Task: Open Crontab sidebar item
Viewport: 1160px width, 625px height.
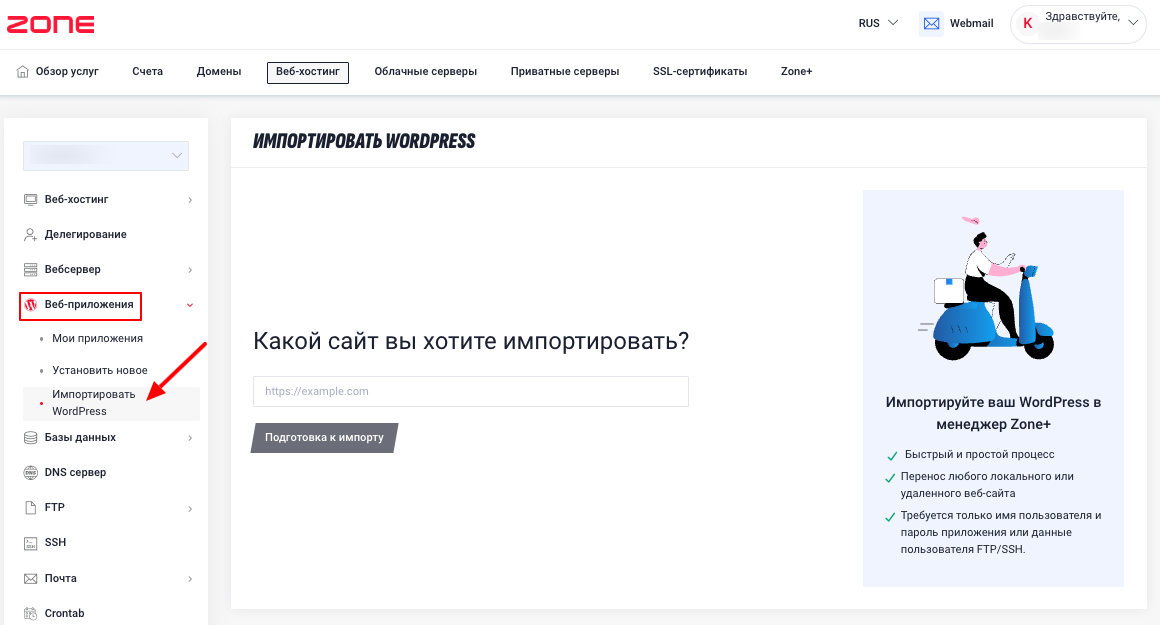Action: [64, 613]
